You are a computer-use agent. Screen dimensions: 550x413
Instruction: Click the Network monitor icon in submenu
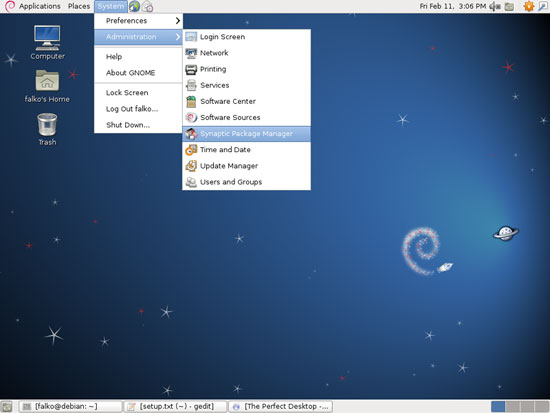click(191, 53)
